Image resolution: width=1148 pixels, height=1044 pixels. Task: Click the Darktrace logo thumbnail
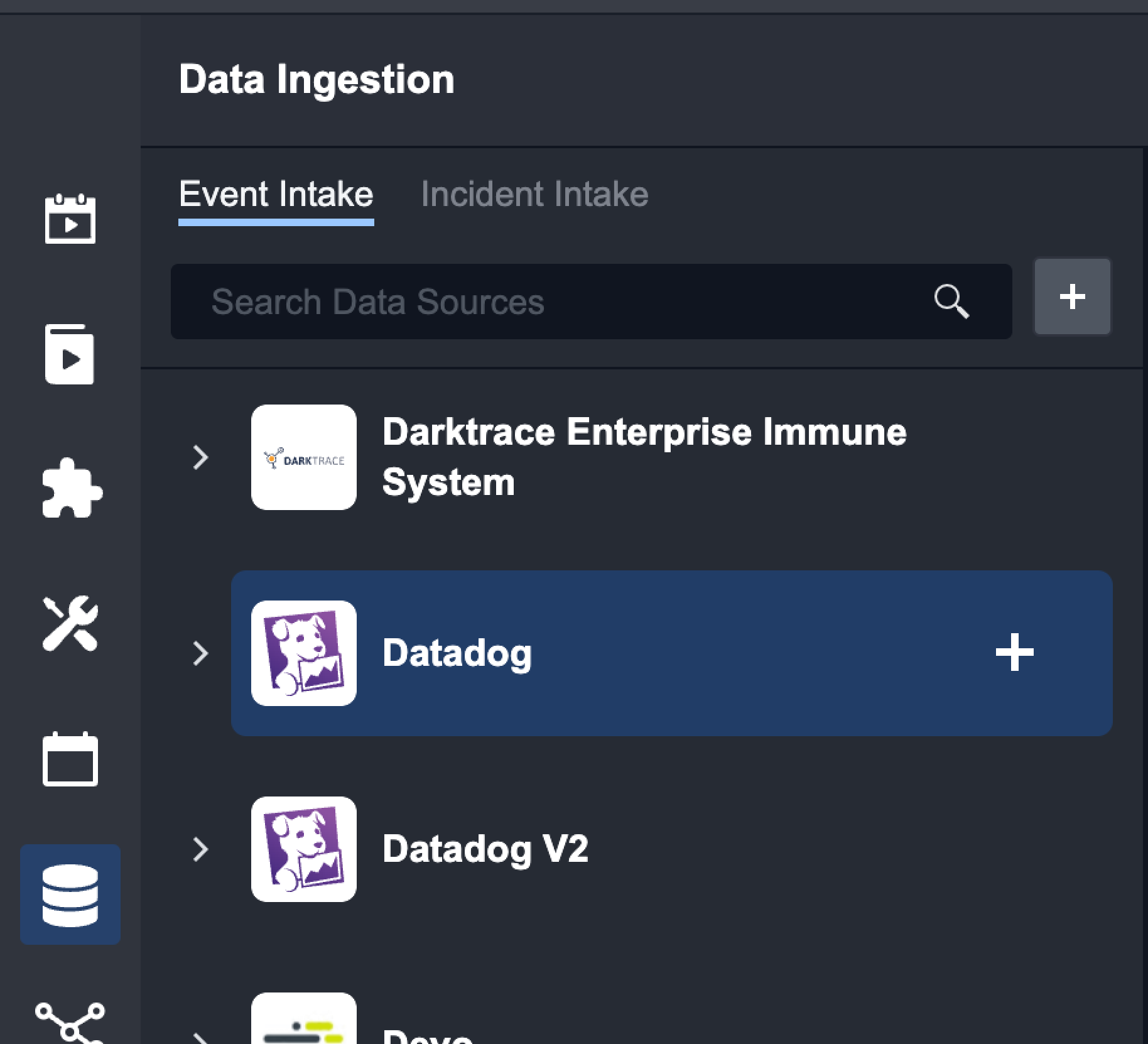pyautogui.click(x=304, y=457)
